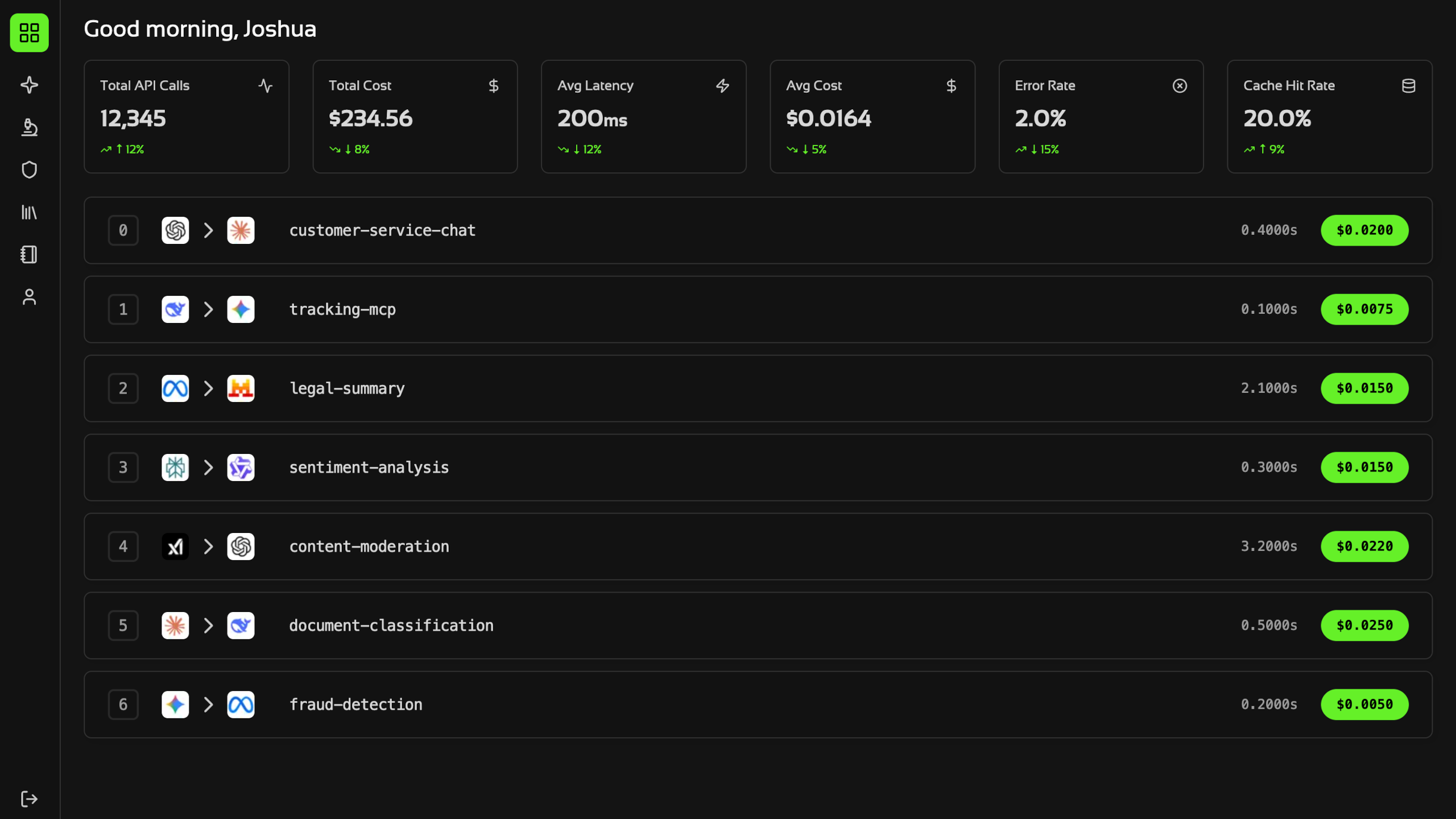Click the $0.0150 badge on legal-summary row
The height and width of the screenshot is (819, 1456).
coord(1364,388)
